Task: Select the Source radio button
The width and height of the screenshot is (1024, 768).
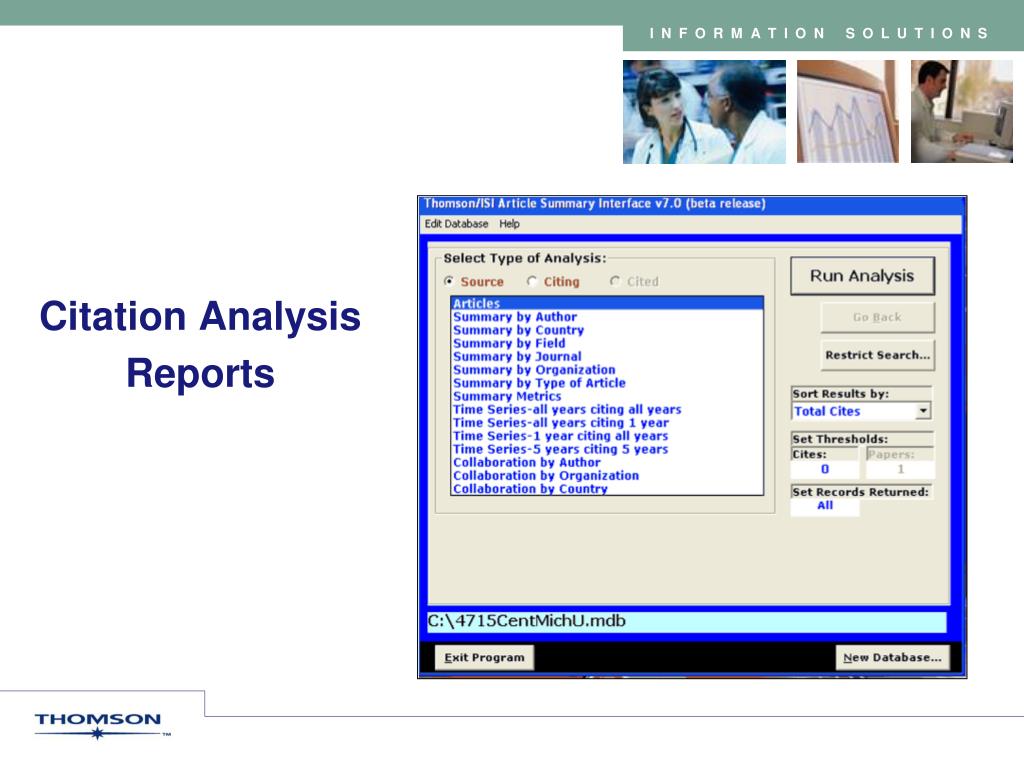Action: pos(449,281)
